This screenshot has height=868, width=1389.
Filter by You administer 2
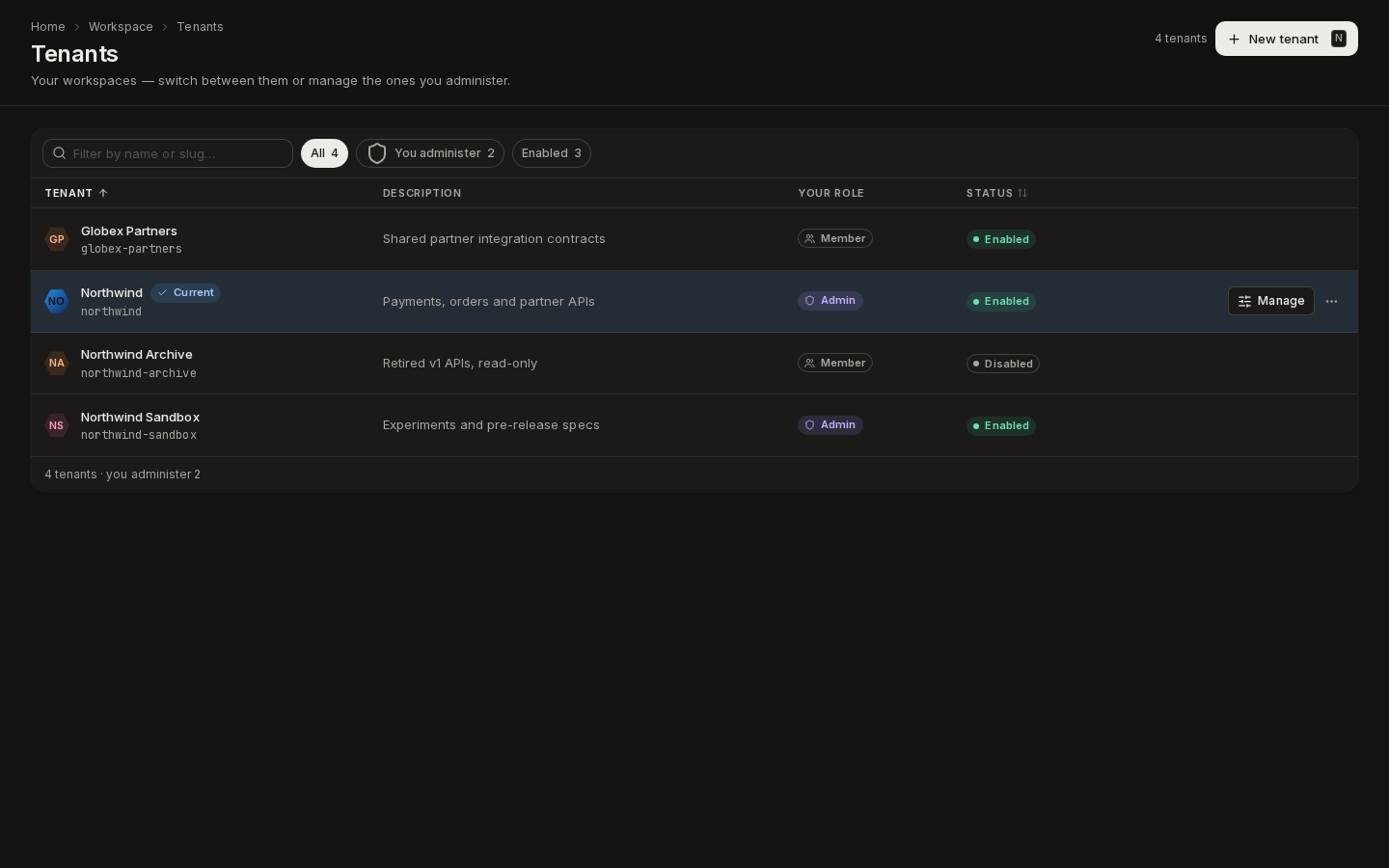[430, 153]
